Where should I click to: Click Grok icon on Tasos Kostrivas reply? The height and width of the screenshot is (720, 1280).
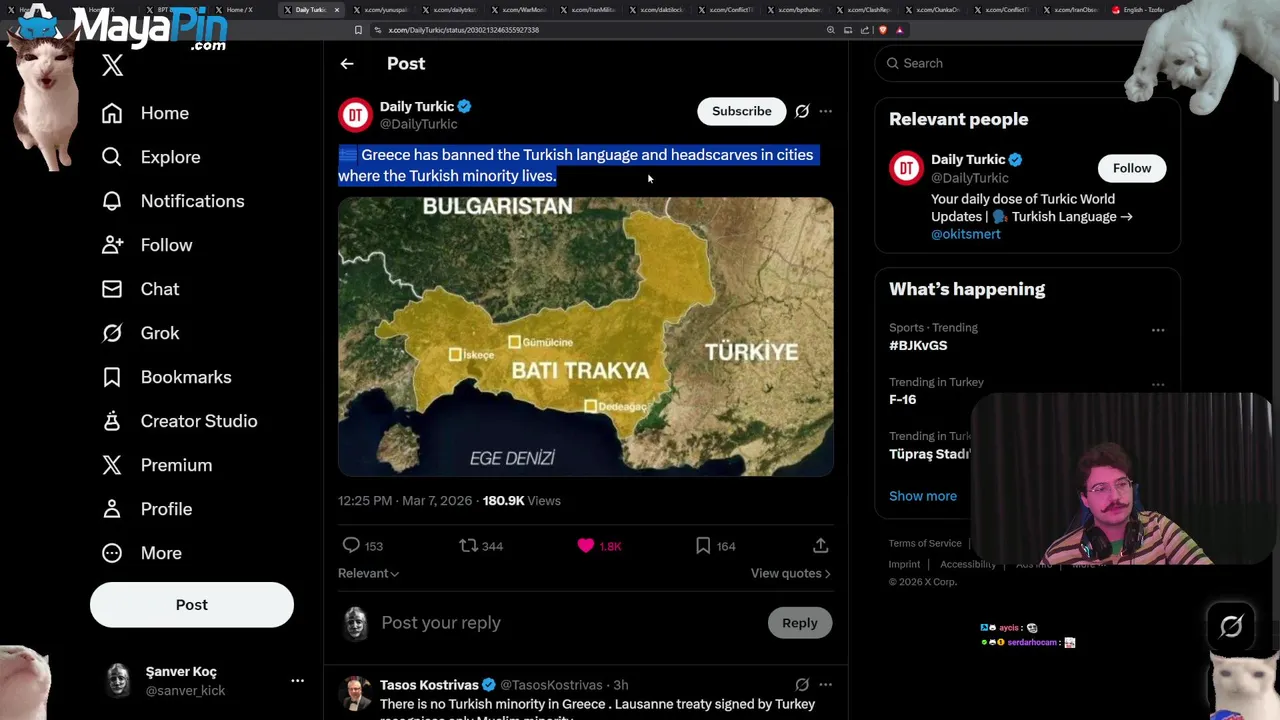[802, 685]
